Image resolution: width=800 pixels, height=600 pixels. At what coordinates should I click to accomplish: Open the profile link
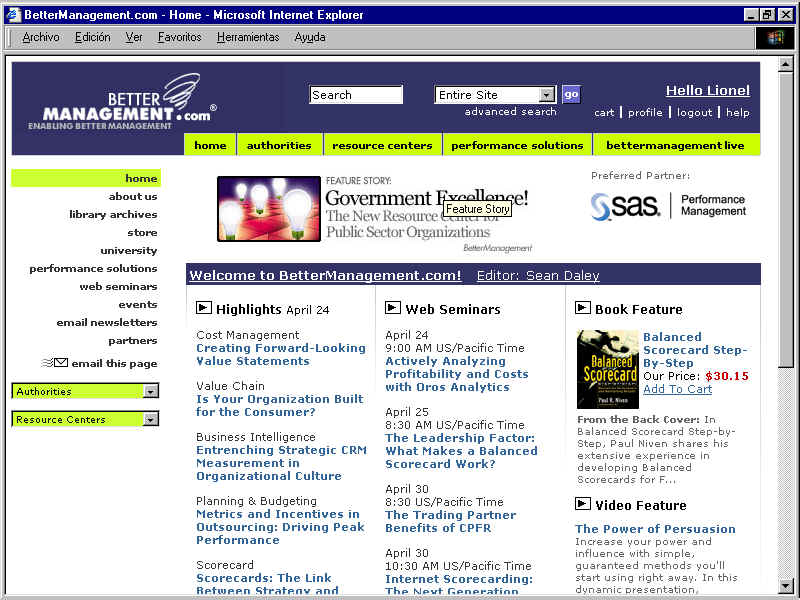tap(645, 113)
